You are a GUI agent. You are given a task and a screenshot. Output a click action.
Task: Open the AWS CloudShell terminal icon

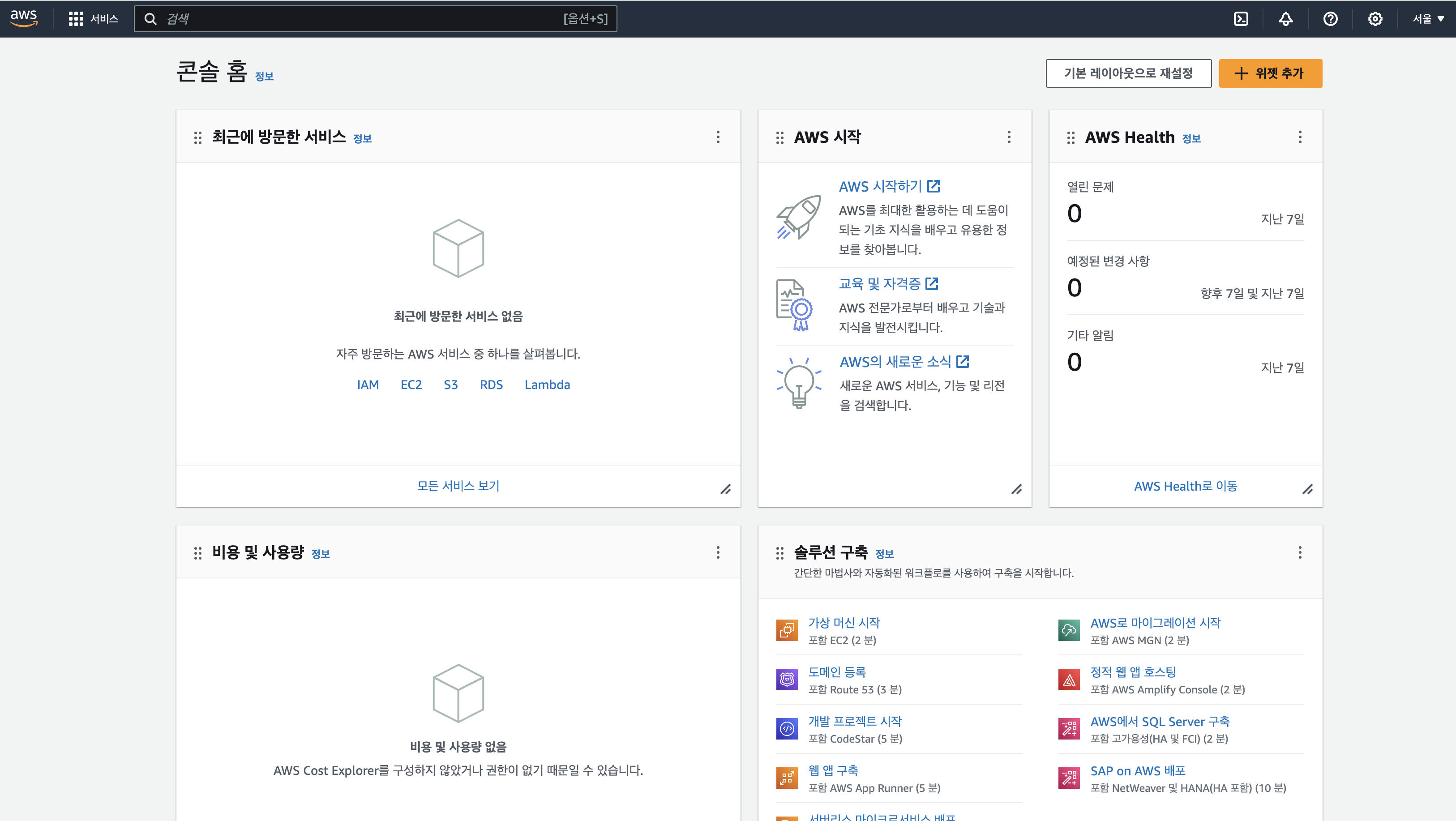click(1241, 19)
